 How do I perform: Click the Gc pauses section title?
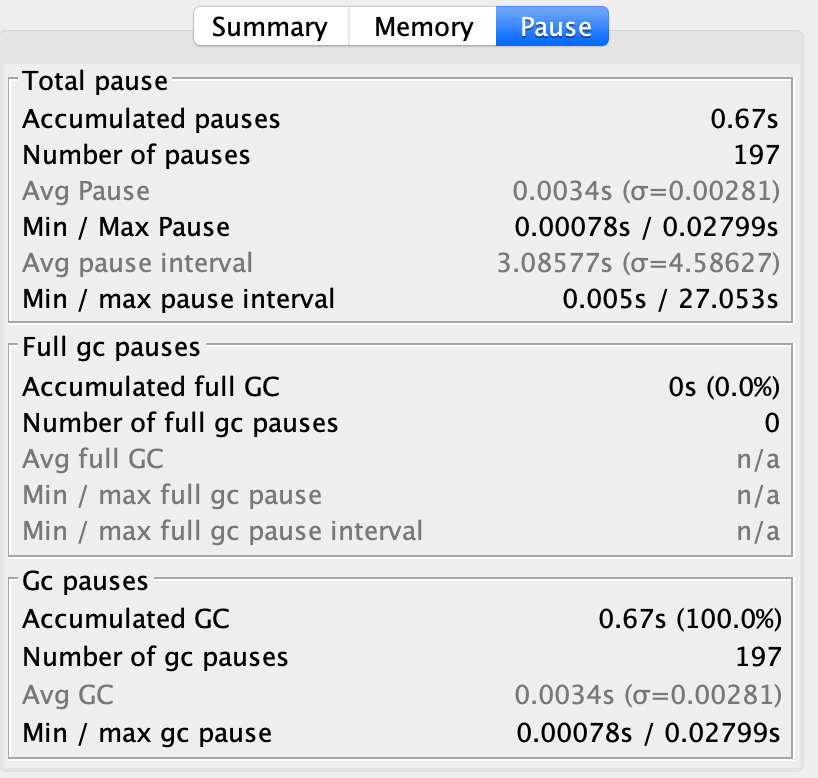click(x=85, y=581)
